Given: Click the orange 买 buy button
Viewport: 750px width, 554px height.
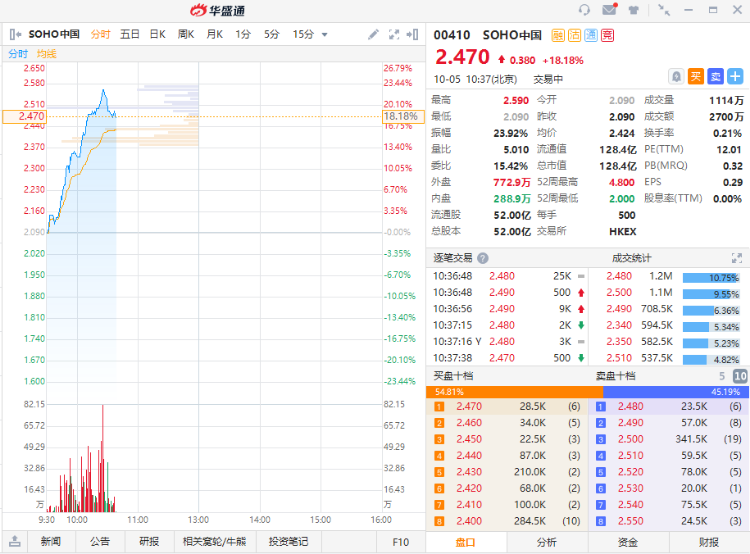Looking at the screenshot, I should coord(695,77).
